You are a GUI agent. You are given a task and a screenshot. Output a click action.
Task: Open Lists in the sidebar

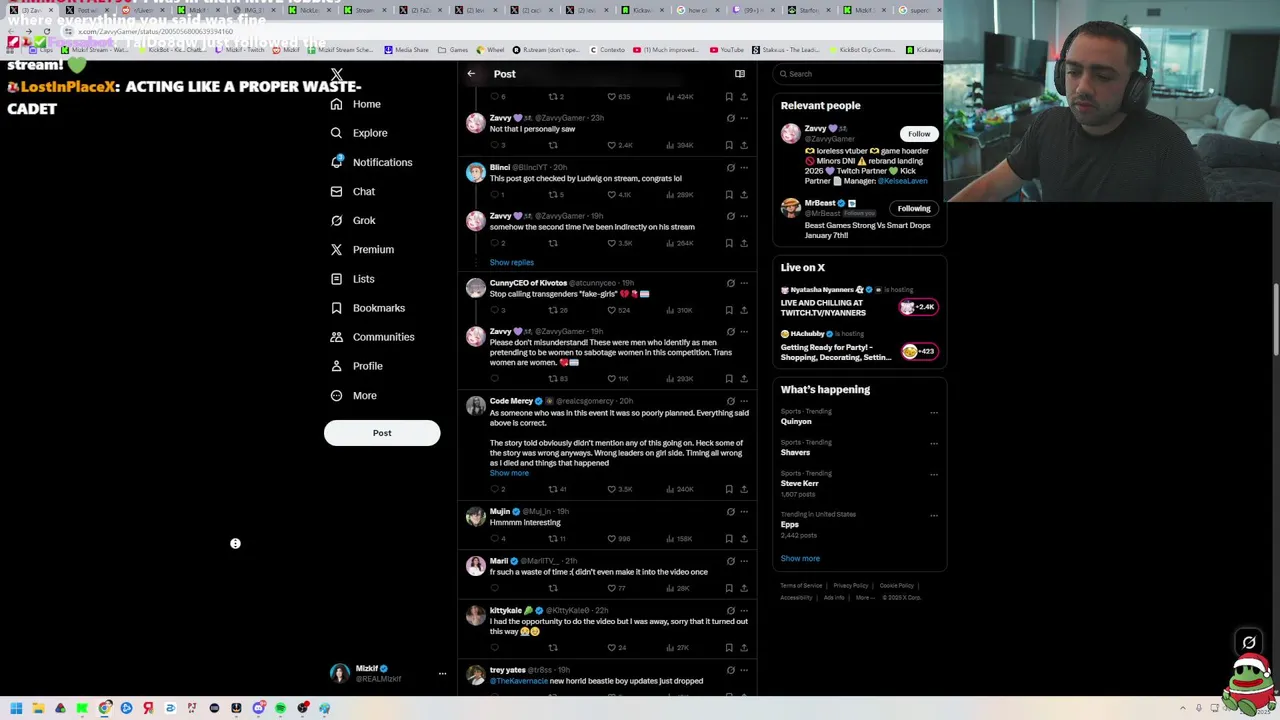coord(353,279)
